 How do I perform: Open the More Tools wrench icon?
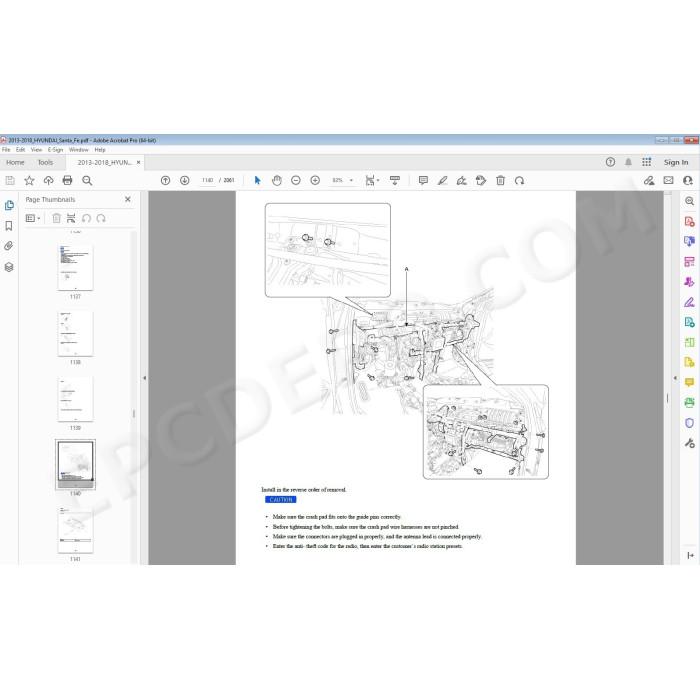click(689, 443)
